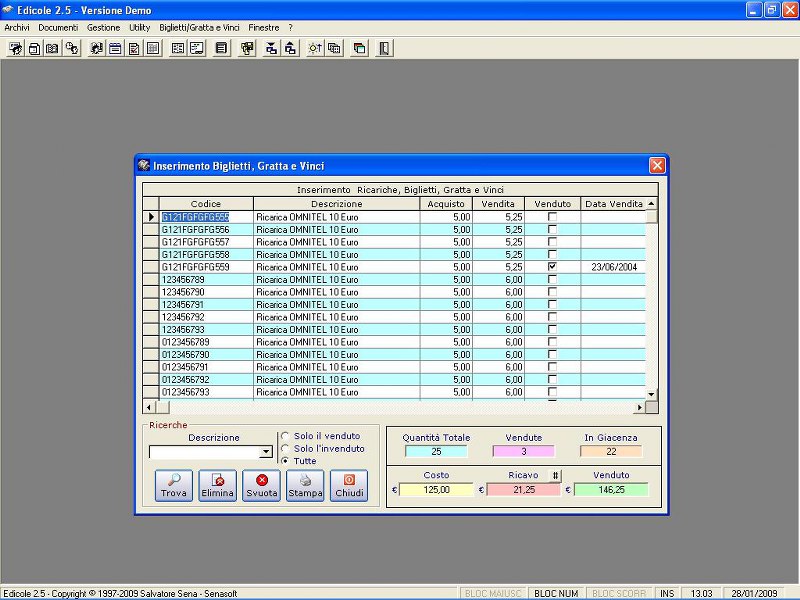Image resolution: width=800 pixels, height=600 pixels.
Task: Open the Biglietti/Gratta e Vinci menu
Action: (x=198, y=27)
